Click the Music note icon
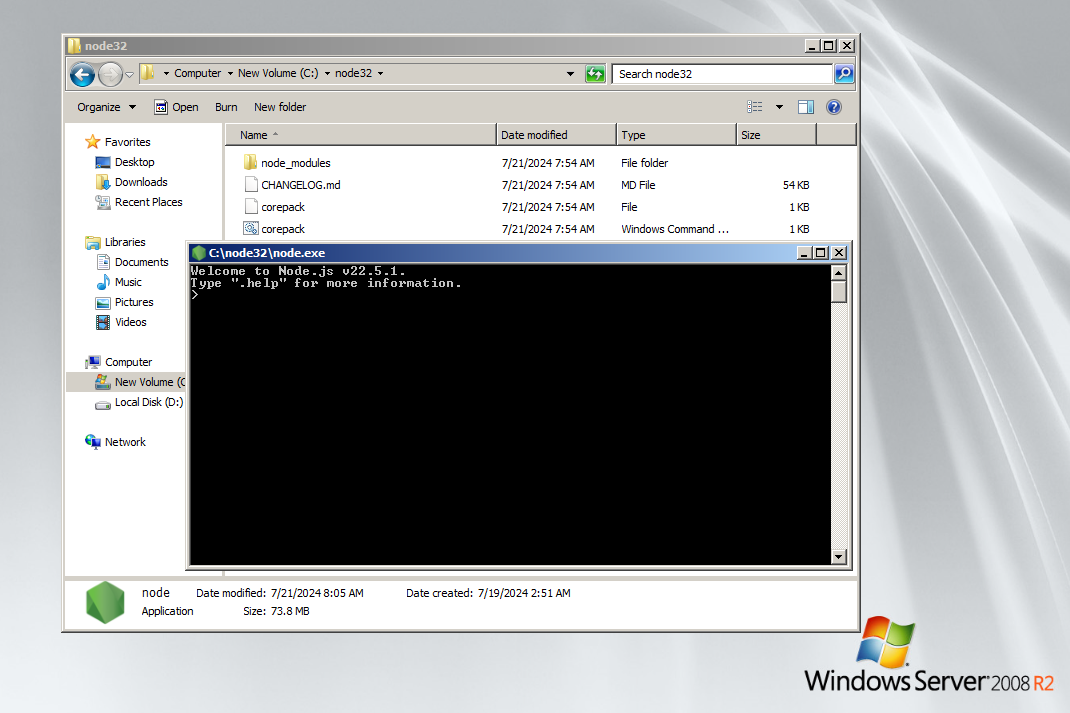The width and height of the screenshot is (1070, 713). (x=103, y=282)
